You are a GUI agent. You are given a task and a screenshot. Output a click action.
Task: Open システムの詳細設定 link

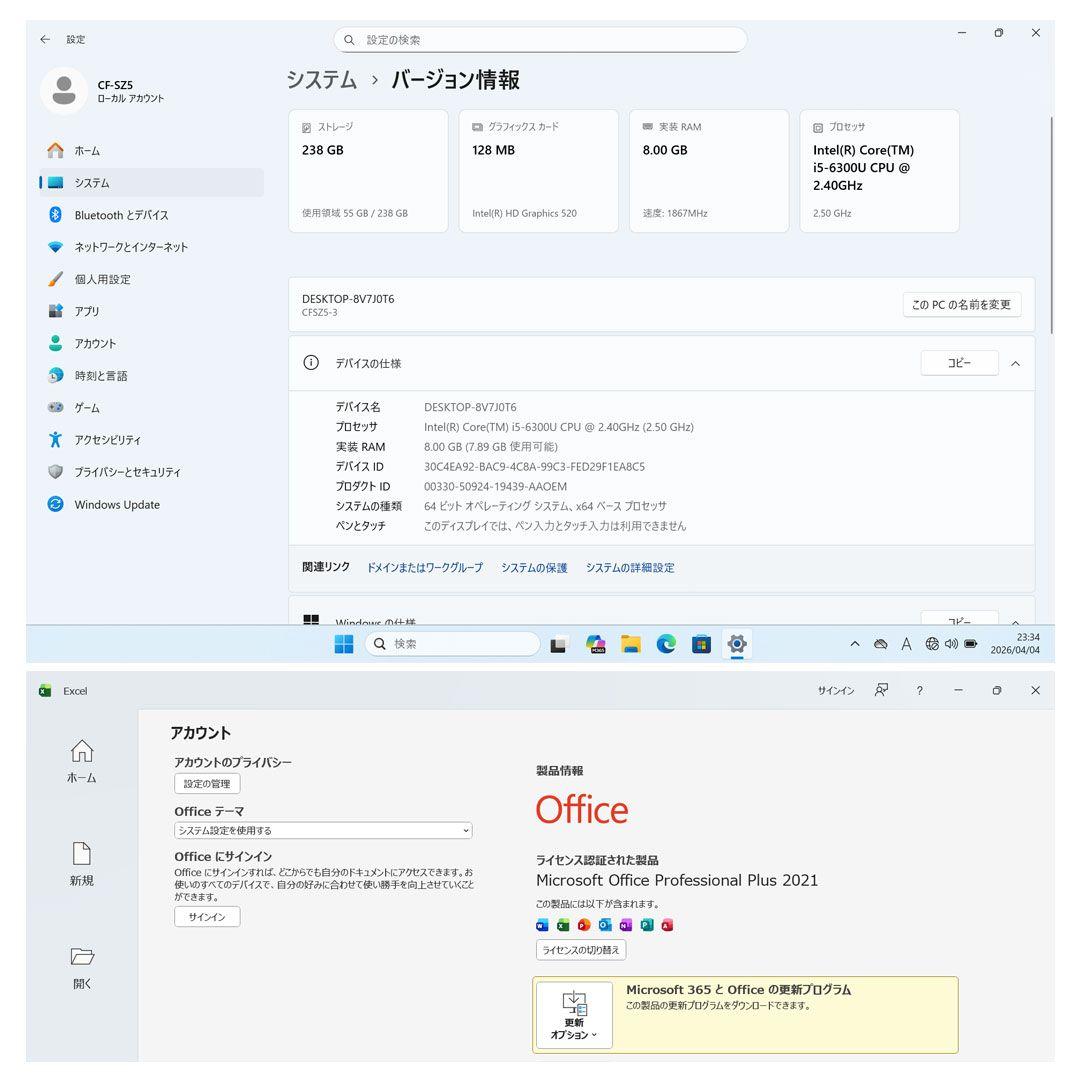tap(630, 568)
